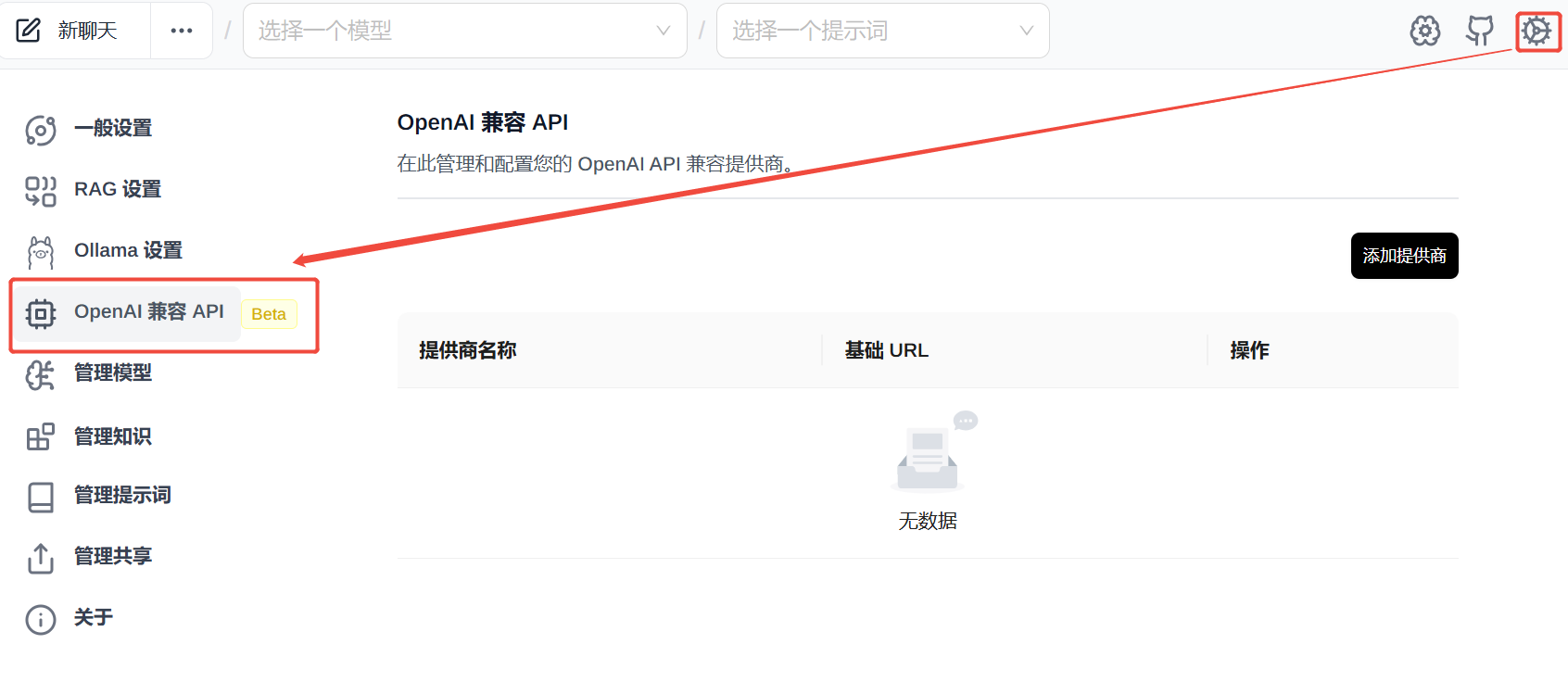Viewport: 1568px width, 682px height.
Task: Click the 管理模型 brain icon
Action: (x=41, y=374)
